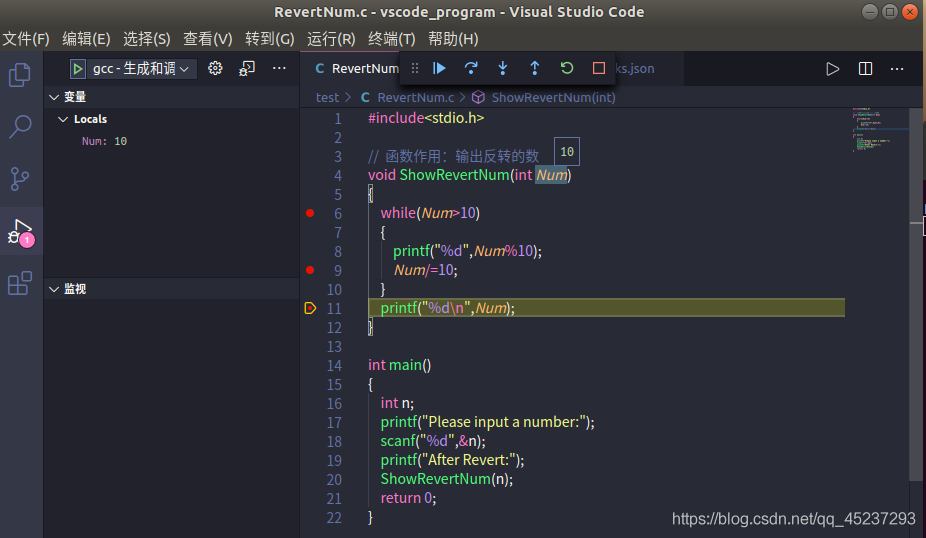Open the 终端(T) menu
This screenshot has width=926, height=538.
[x=392, y=39]
